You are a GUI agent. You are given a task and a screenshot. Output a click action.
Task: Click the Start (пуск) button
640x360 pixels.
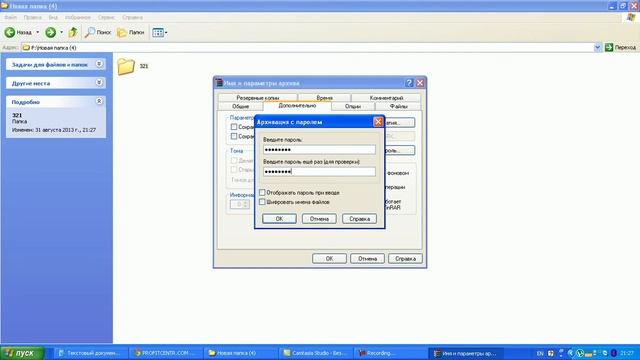point(22,353)
